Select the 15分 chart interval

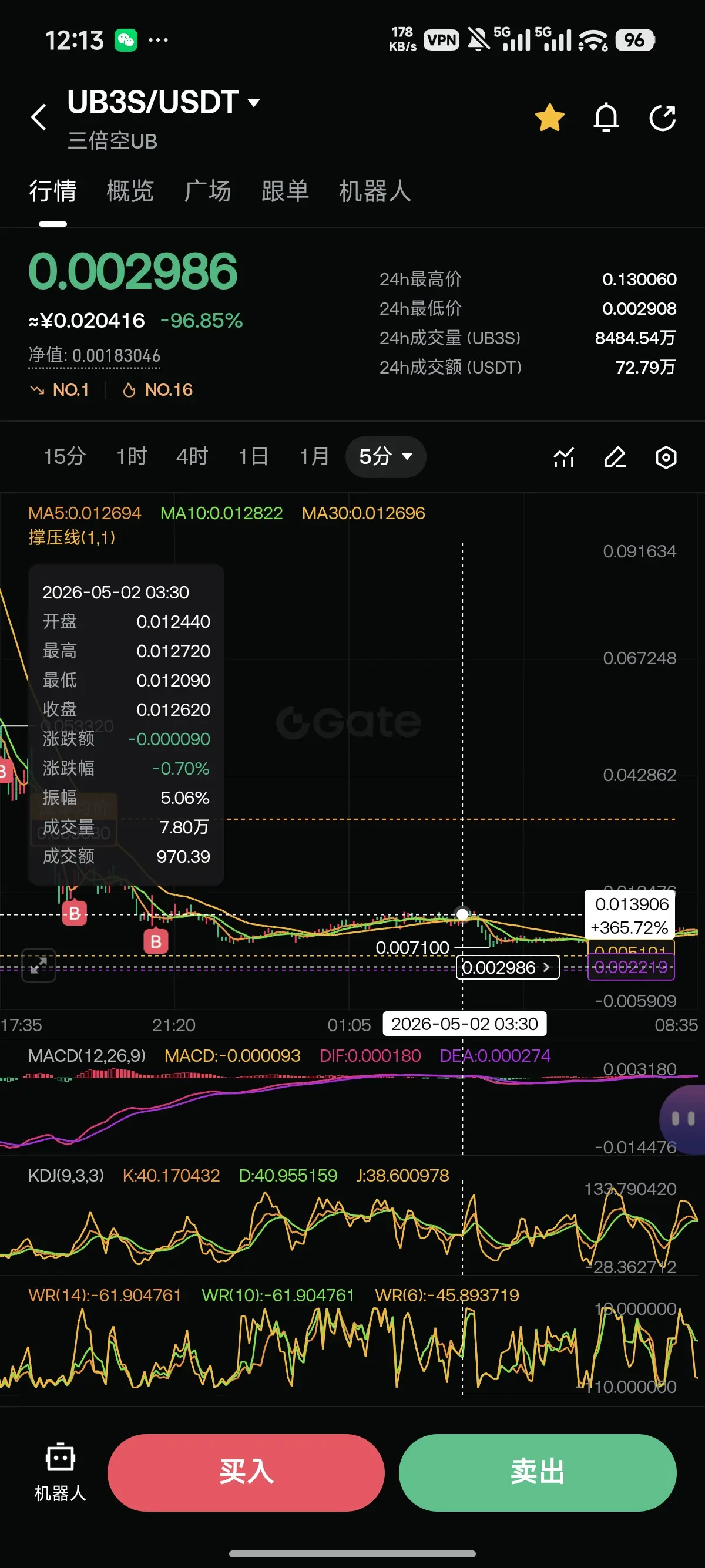65,456
